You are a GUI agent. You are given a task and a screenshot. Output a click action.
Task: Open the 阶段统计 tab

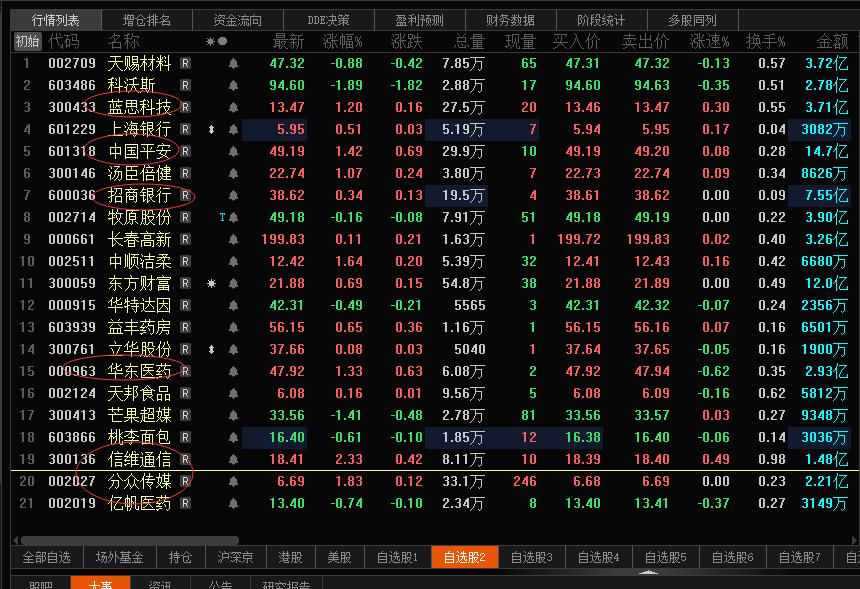pos(601,20)
